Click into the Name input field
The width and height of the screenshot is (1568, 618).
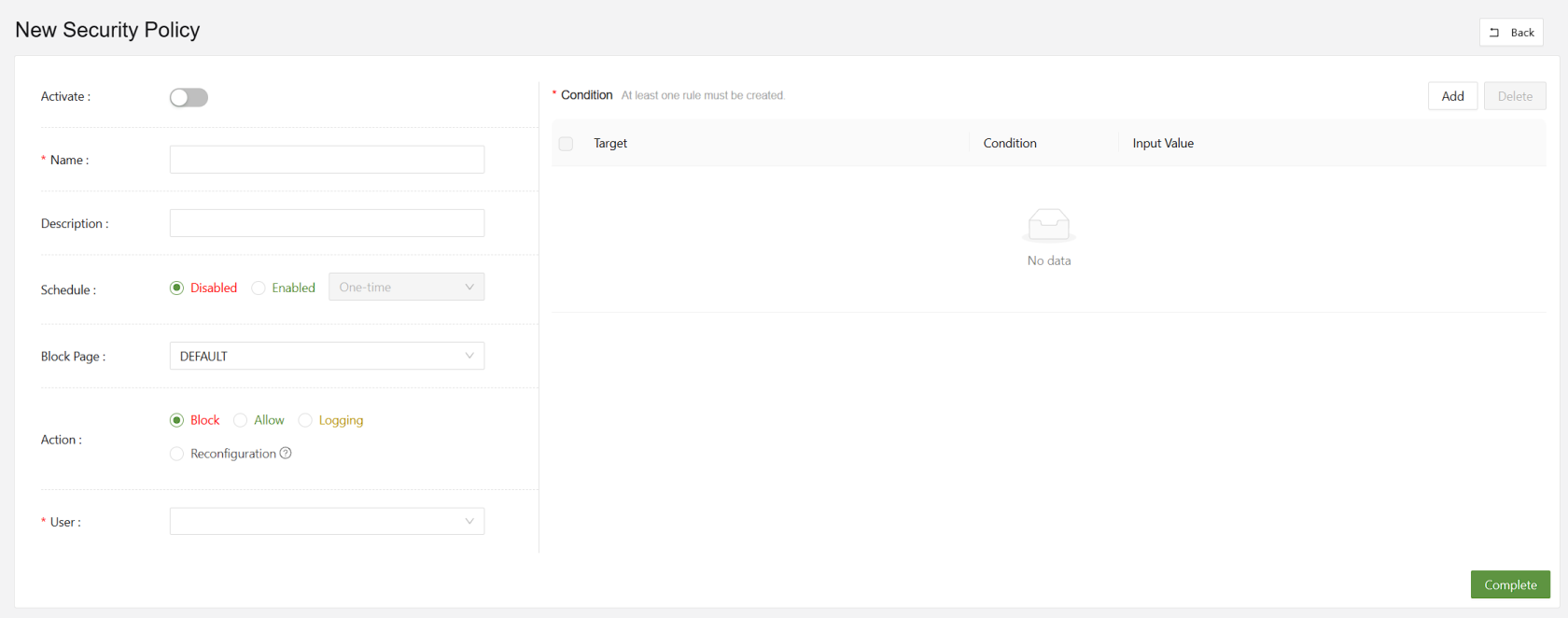[327, 160]
